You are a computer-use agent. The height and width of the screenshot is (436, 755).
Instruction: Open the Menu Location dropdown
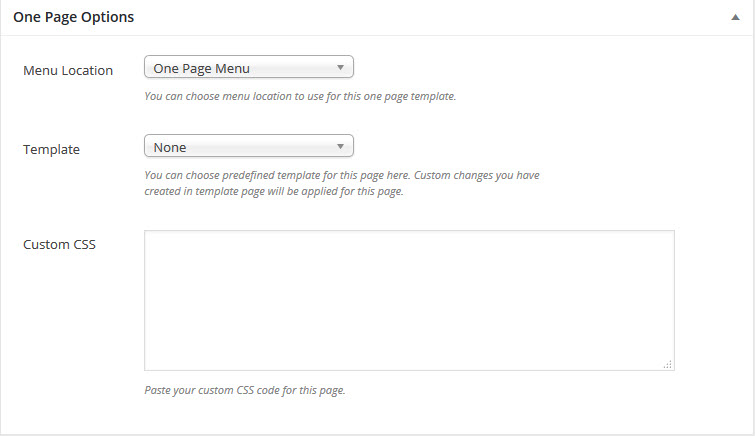(x=249, y=67)
